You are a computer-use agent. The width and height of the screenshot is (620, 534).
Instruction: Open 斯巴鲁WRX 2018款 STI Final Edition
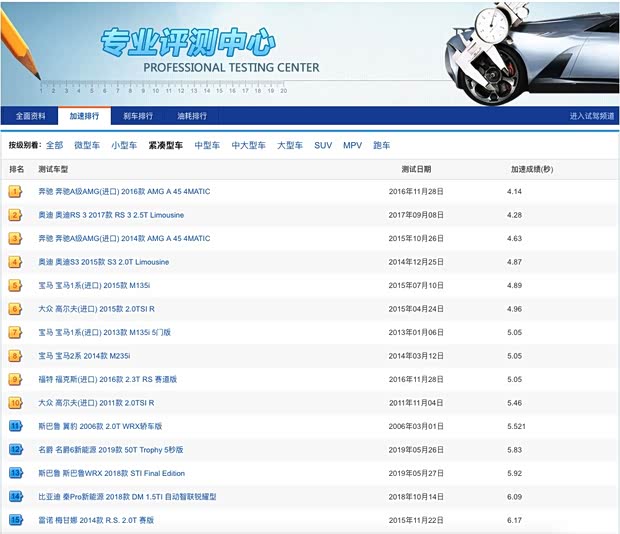click(x=112, y=474)
